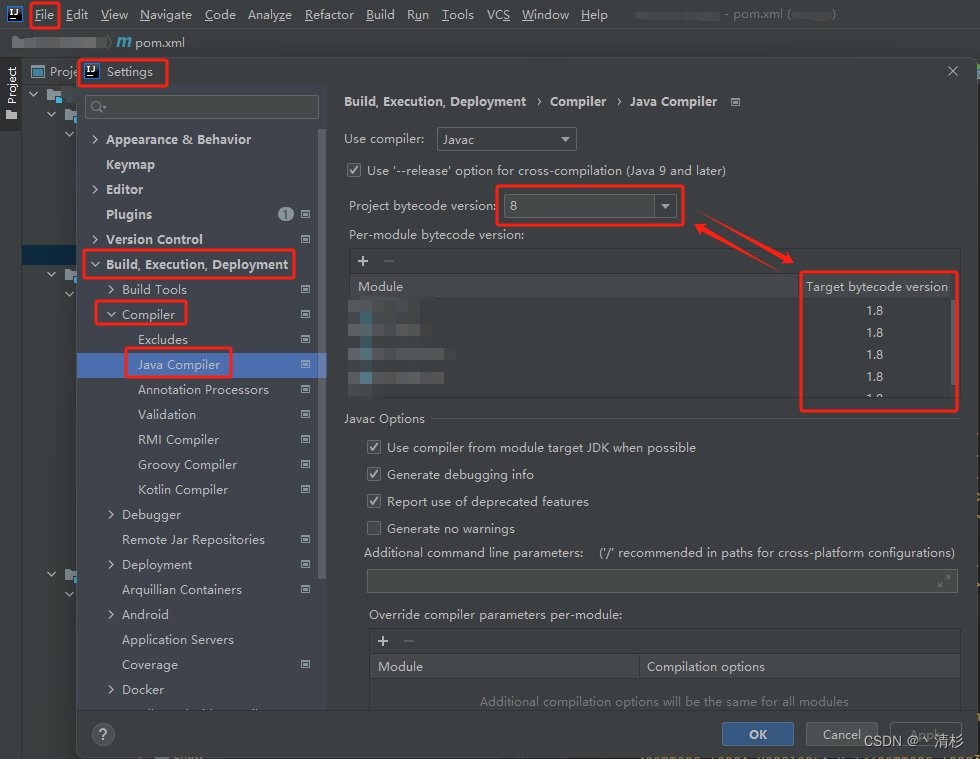This screenshot has height=759, width=980.
Task: Click Build, Execution, Deployment breadcrumb
Action: click(435, 101)
